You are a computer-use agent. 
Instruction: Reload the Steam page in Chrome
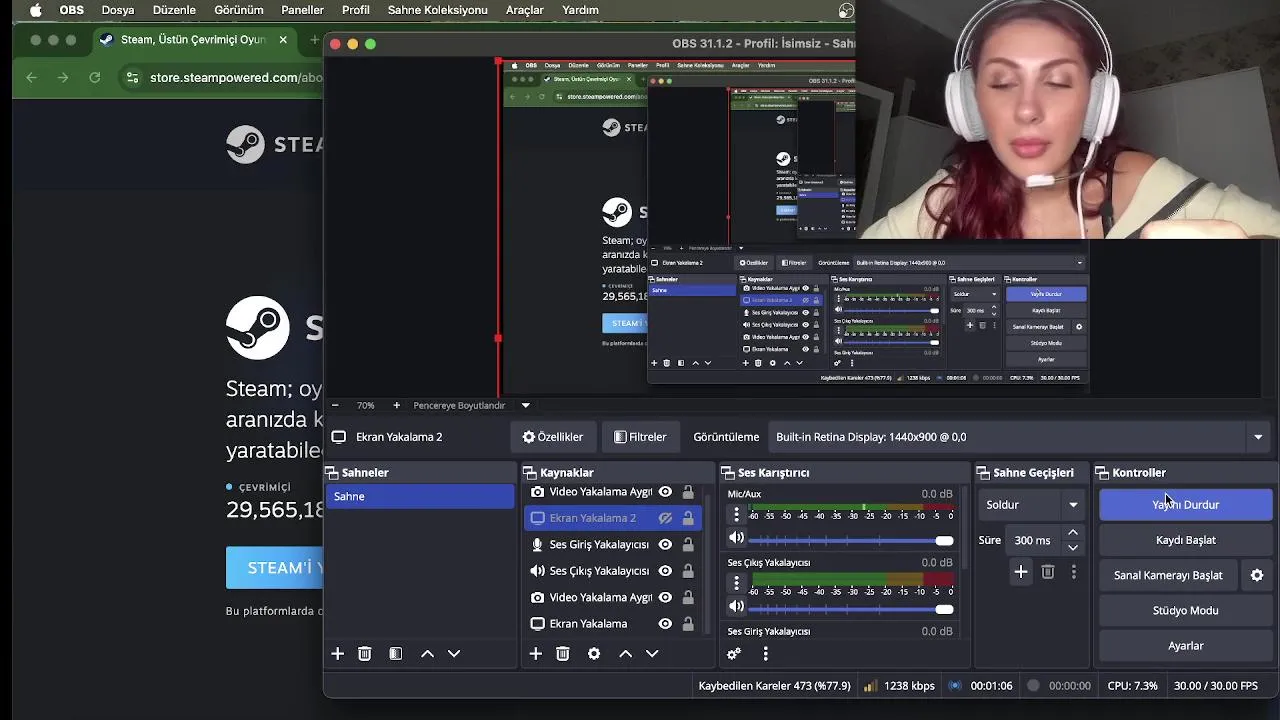(x=94, y=77)
